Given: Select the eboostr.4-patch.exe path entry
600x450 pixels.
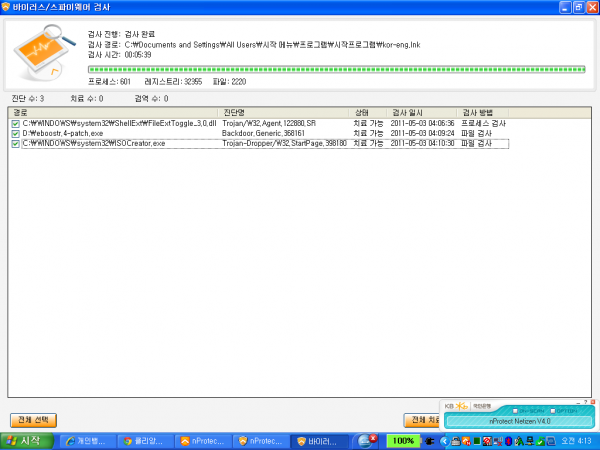Looking at the screenshot, I should point(63,134).
